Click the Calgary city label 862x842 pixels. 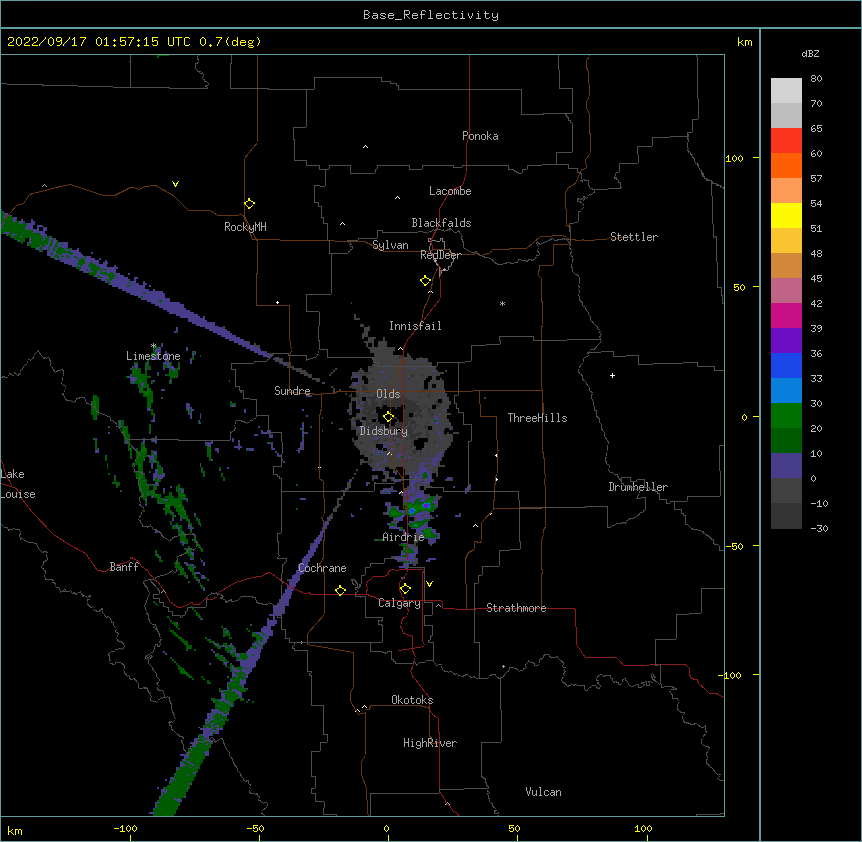399,603
